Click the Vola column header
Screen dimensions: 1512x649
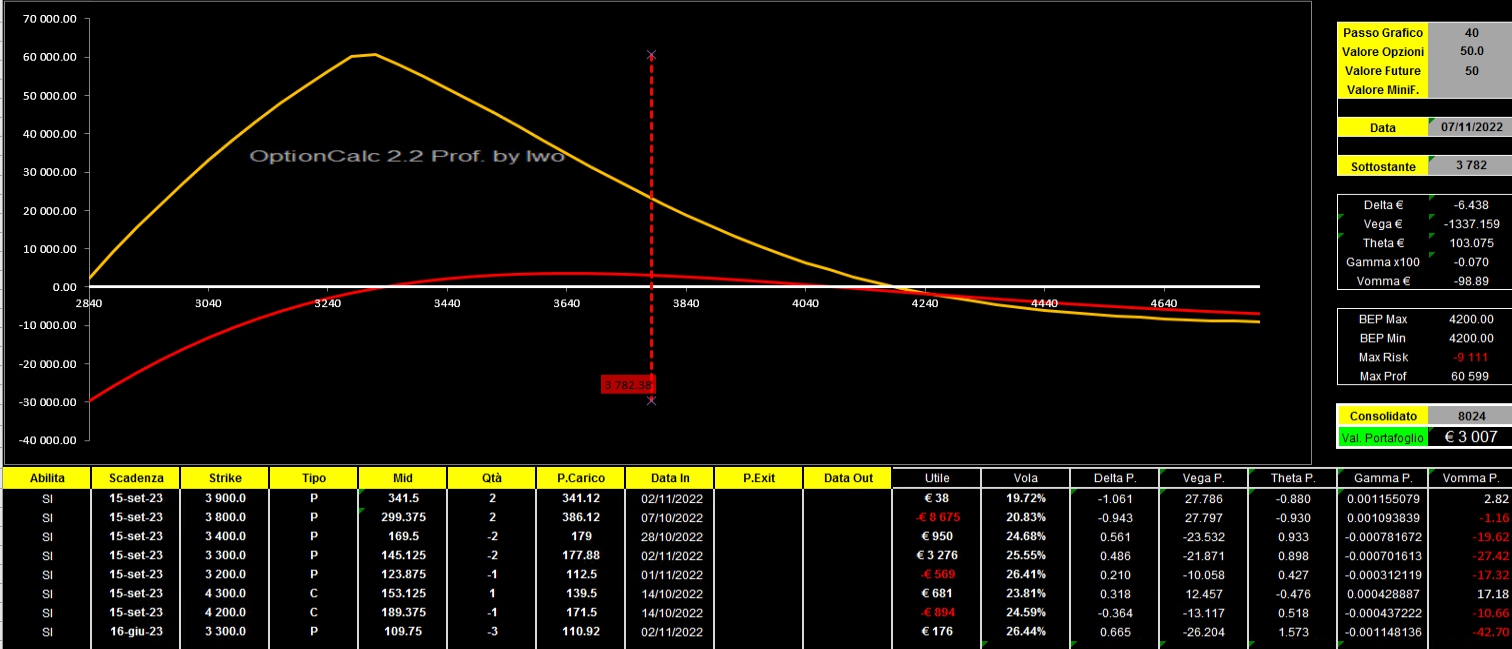pyautogui.click(x=1025, y=478)
